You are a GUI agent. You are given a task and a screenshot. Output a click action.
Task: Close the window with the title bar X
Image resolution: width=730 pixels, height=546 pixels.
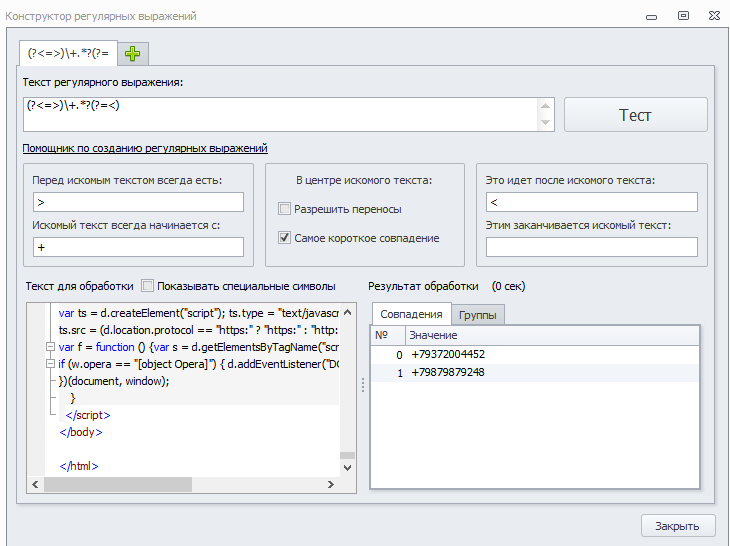715,16
